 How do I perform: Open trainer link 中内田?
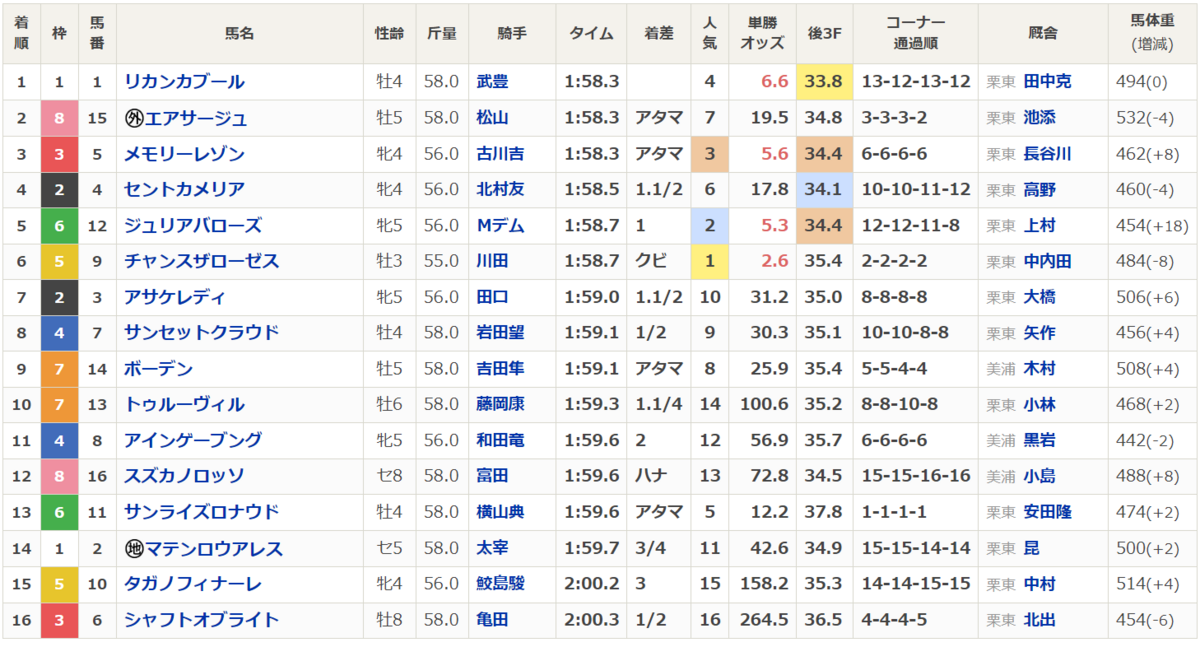click(1047, 261)
